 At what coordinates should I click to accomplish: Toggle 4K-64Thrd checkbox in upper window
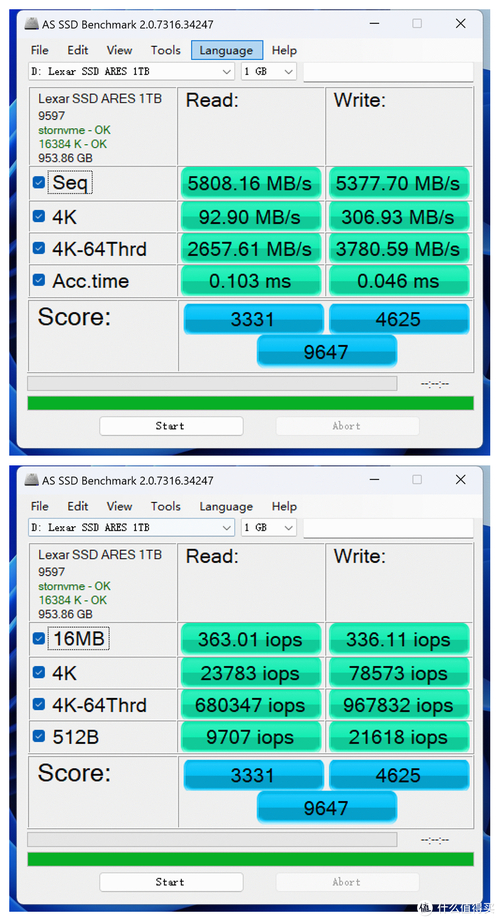[x=39, y=248]
